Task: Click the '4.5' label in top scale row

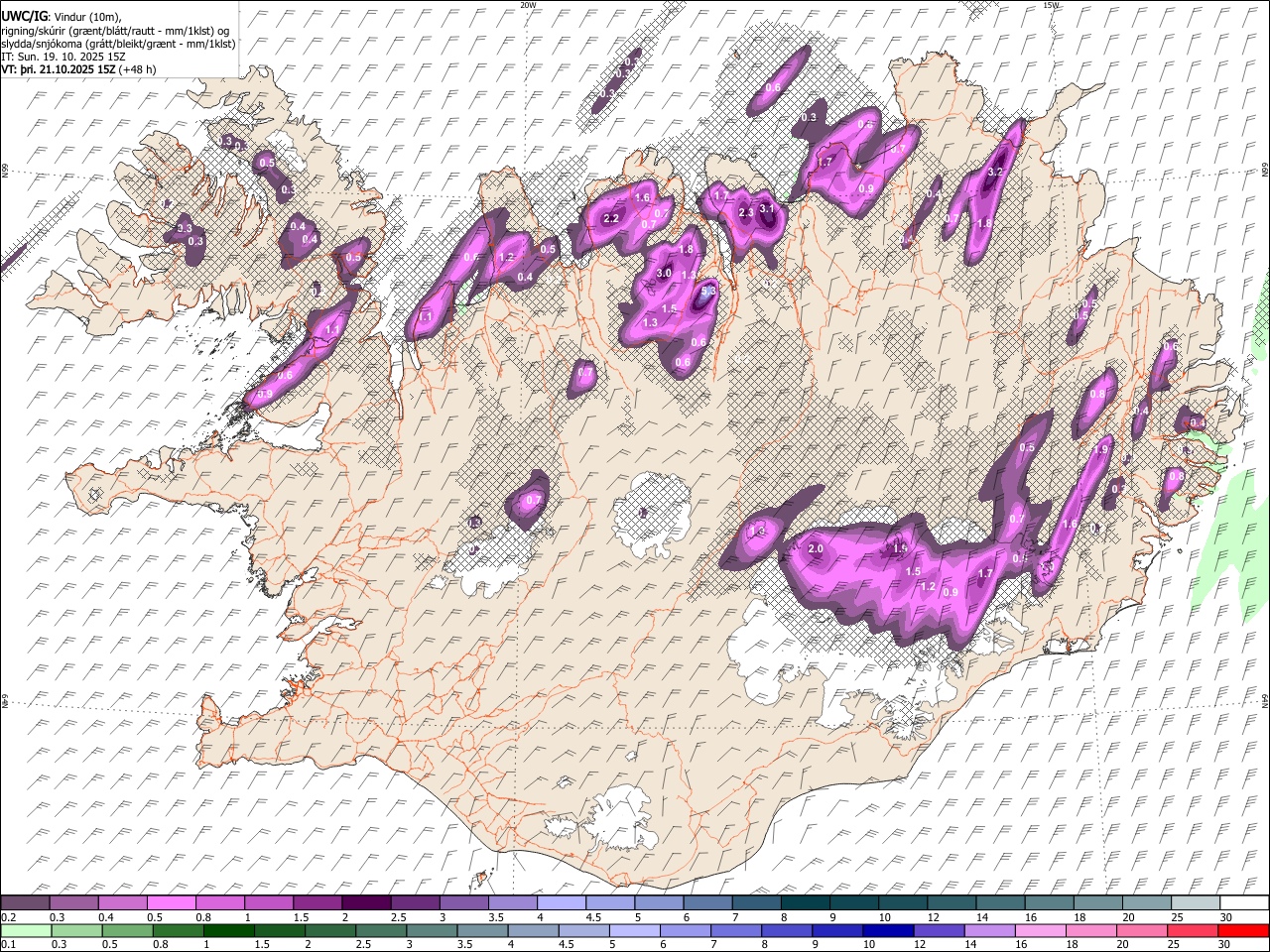Action: click(593, 917)
